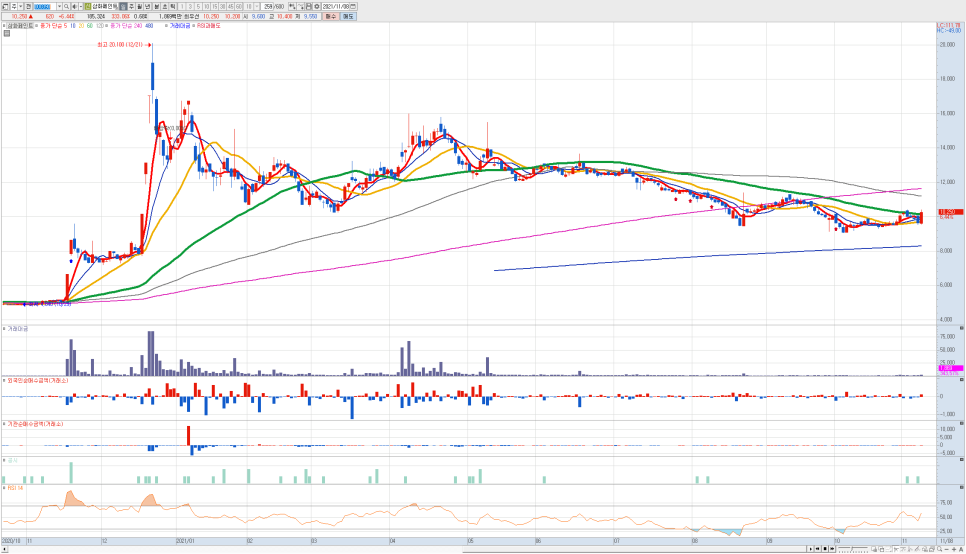Select the 일 (daily) period button
Viewport: 966px width, 554px height.
[x=122, y=6]
